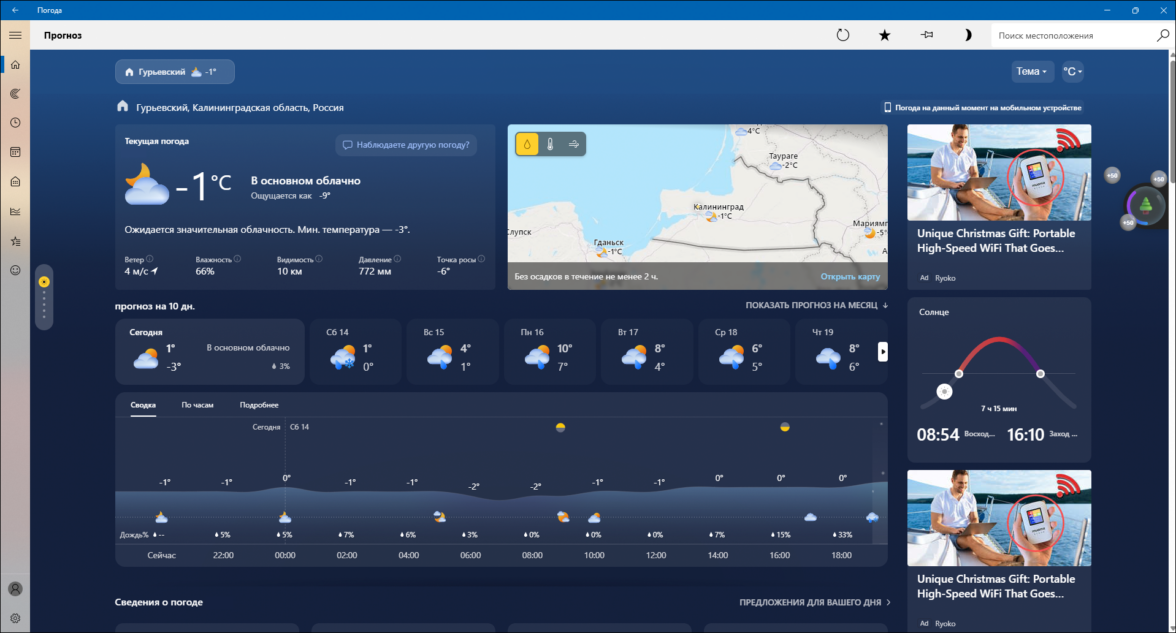Image resolution: width=1176 pixels, height=633 pixels.
Task: Add location to favorites with star icon
Action: coord(884,35)
